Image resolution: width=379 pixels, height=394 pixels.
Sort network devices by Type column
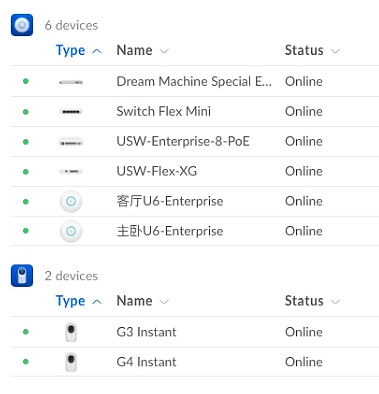coord(78,51)
